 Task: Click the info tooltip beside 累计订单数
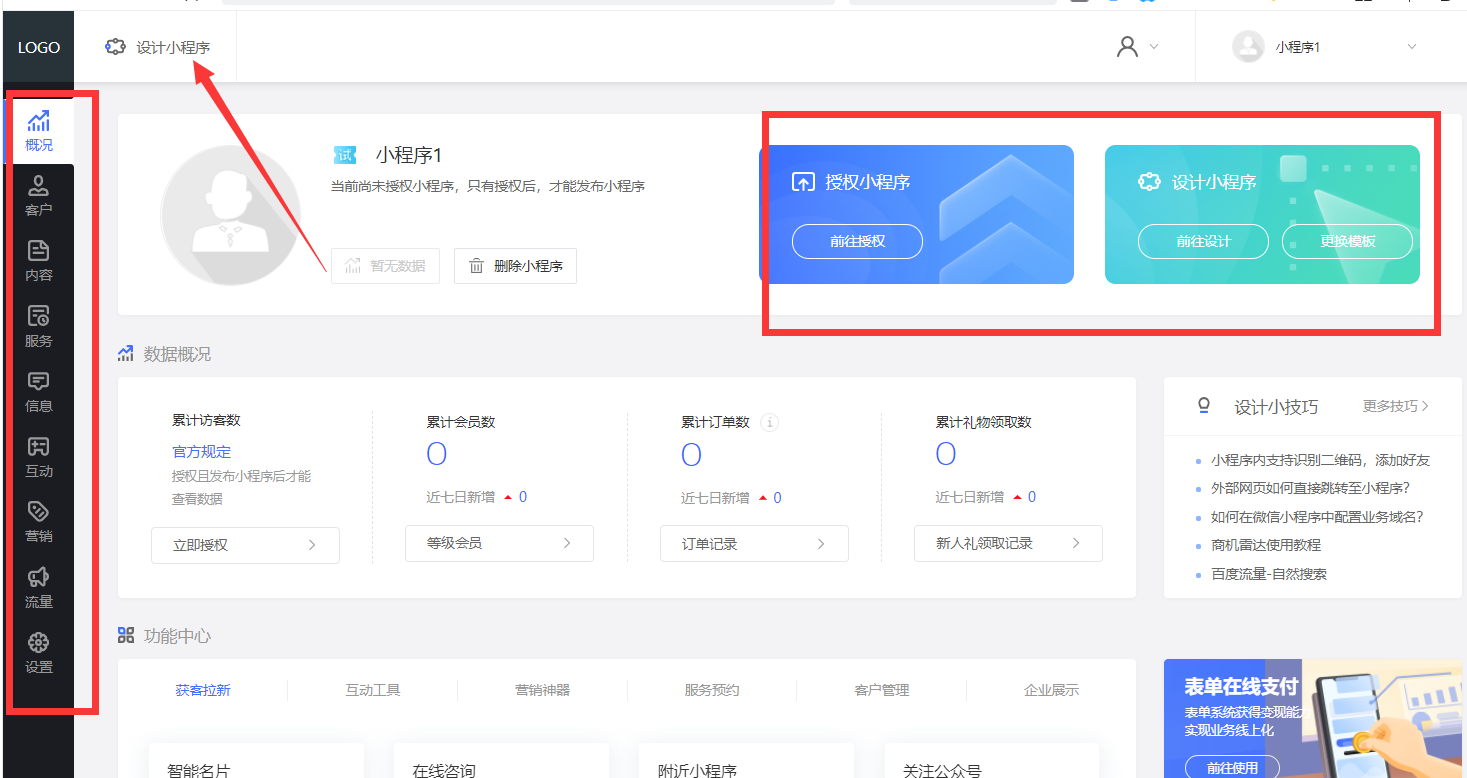tap(769, 422)
